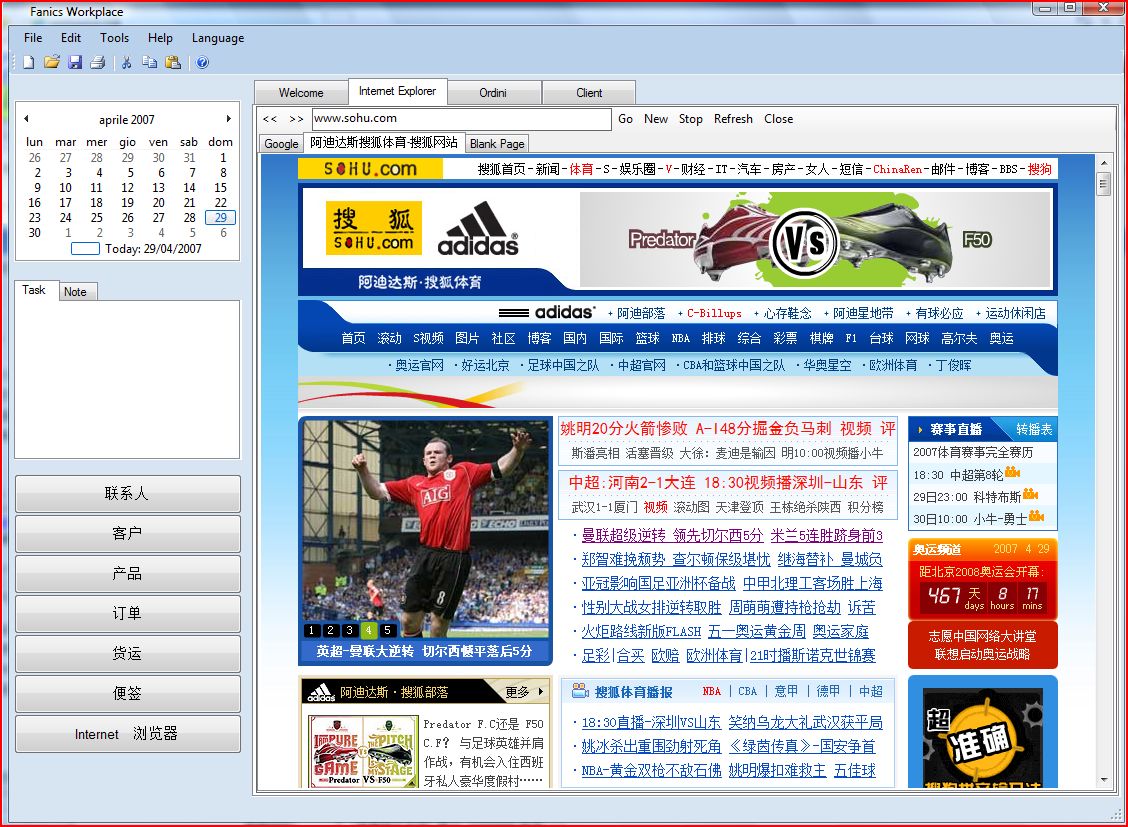Go to previous month in calendar
The height and width of the screenshot is (827, 1128).
click(x=27, y=119)
